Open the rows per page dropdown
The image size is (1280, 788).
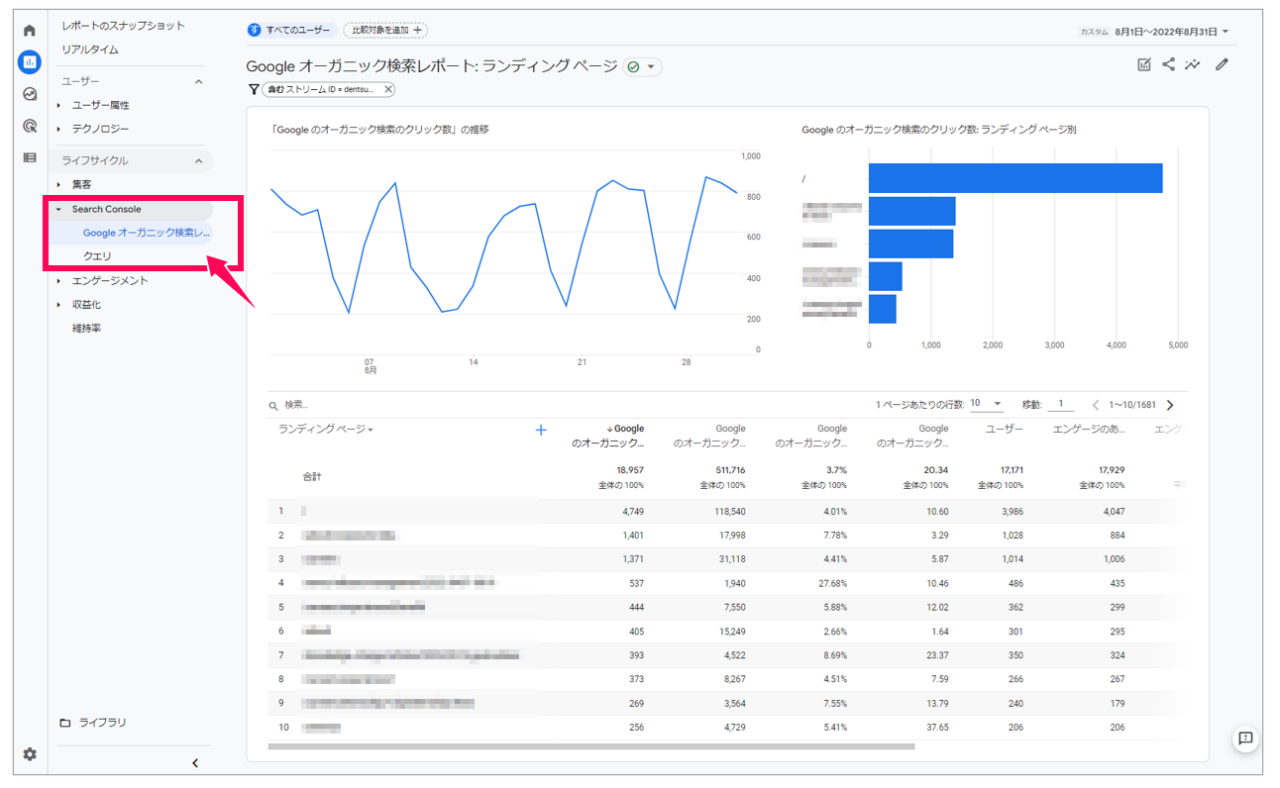tap(986, 405)
